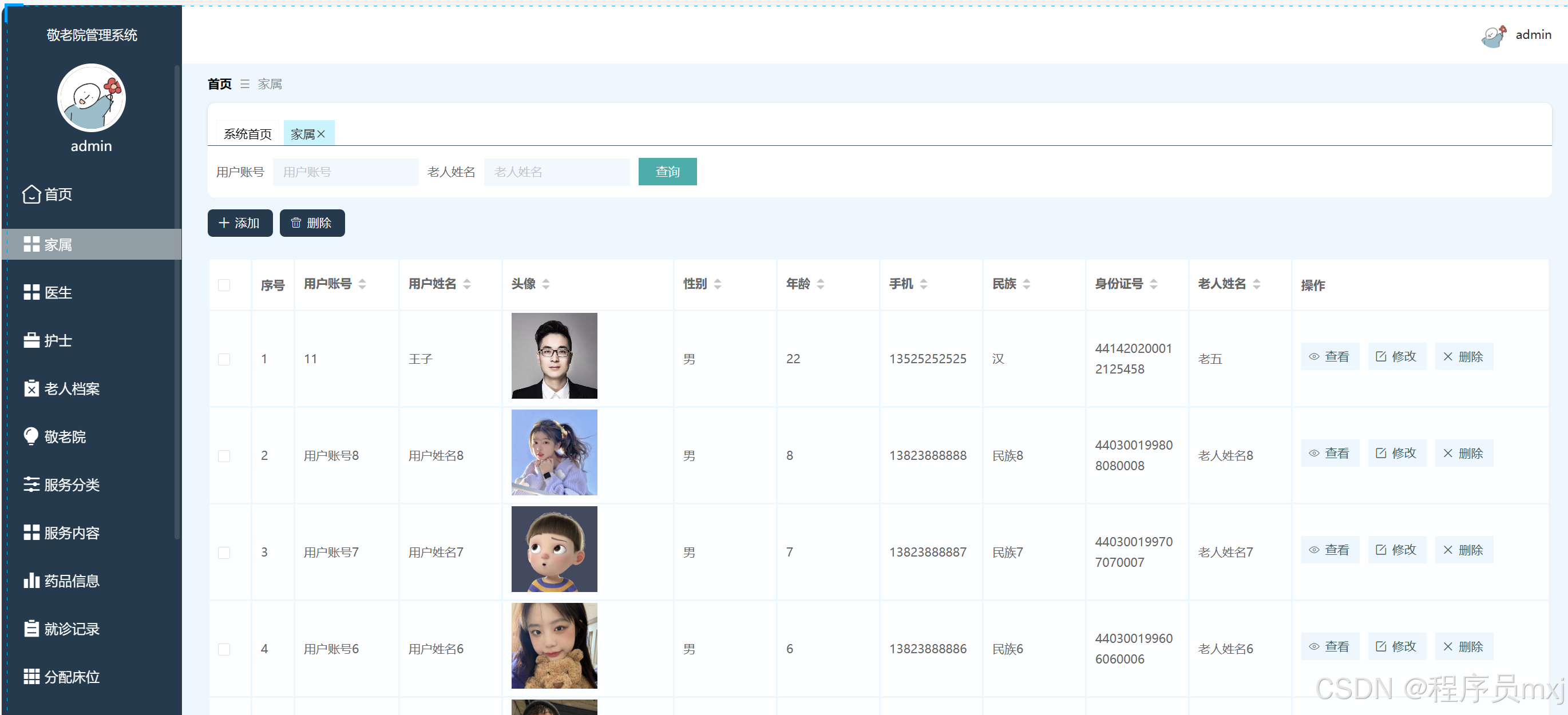The width and height of the screenshot is (1568, 715).
Task: Sort by the 用户账号 column arrows
Action: (x=362, y=284)
